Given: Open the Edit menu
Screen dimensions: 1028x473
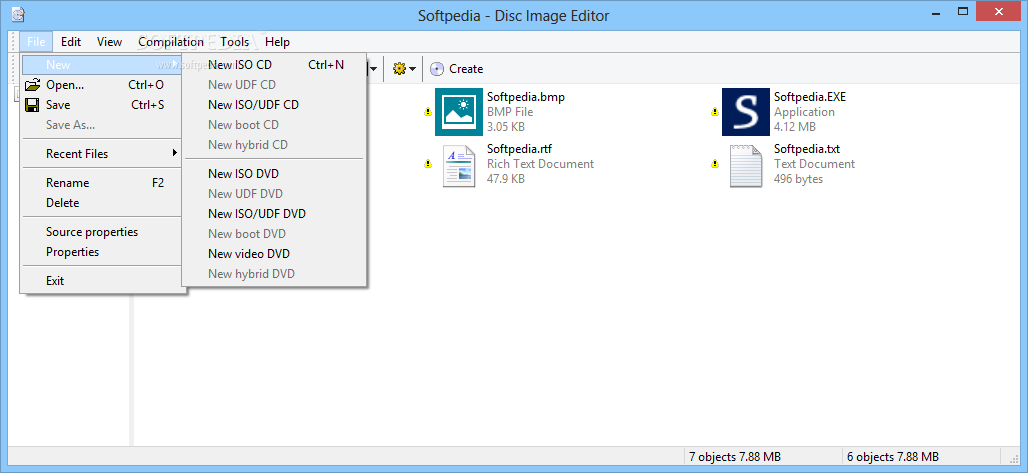Looking at the screenshot, I should click(71, 42).
